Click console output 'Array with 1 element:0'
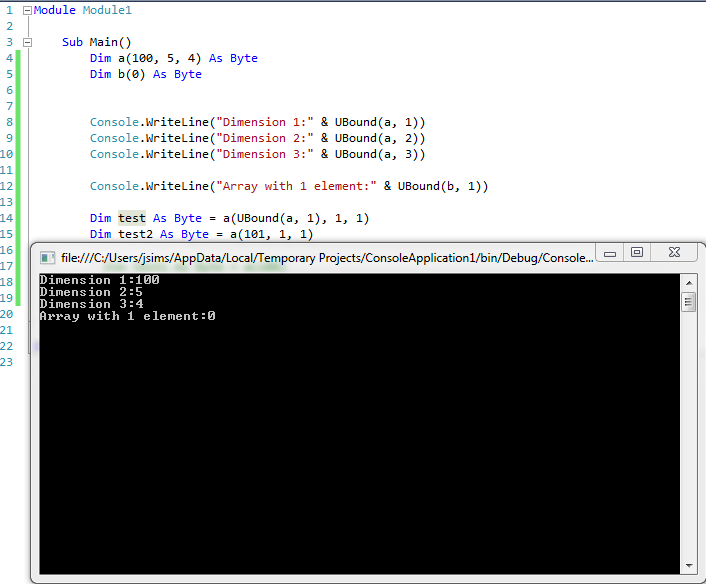 [127, 316]
